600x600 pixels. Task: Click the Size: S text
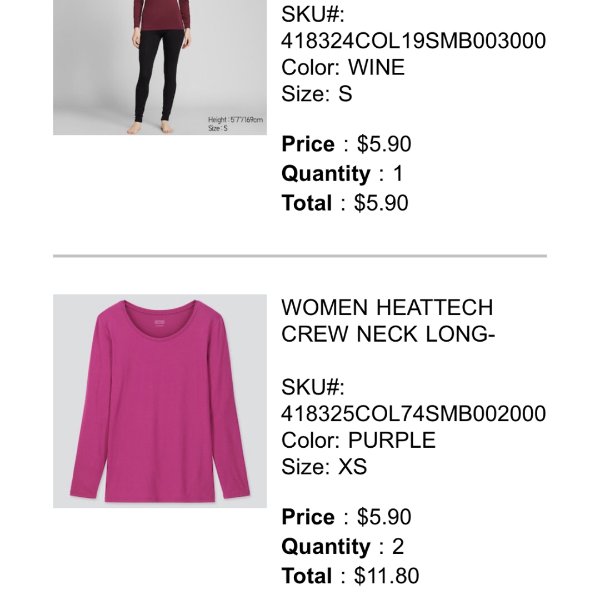pyautogui.click(x=316, y=94)
